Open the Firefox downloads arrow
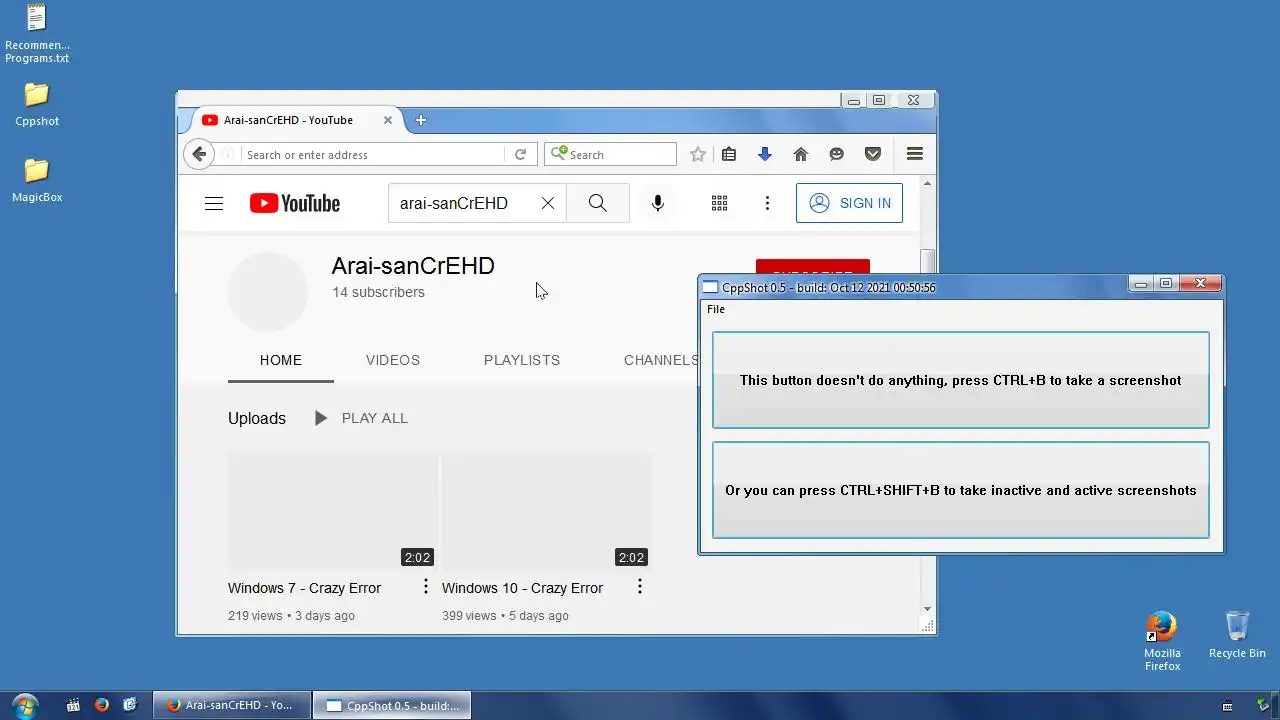This screenshot has width=1280, height=720. [x=765, y=154]
